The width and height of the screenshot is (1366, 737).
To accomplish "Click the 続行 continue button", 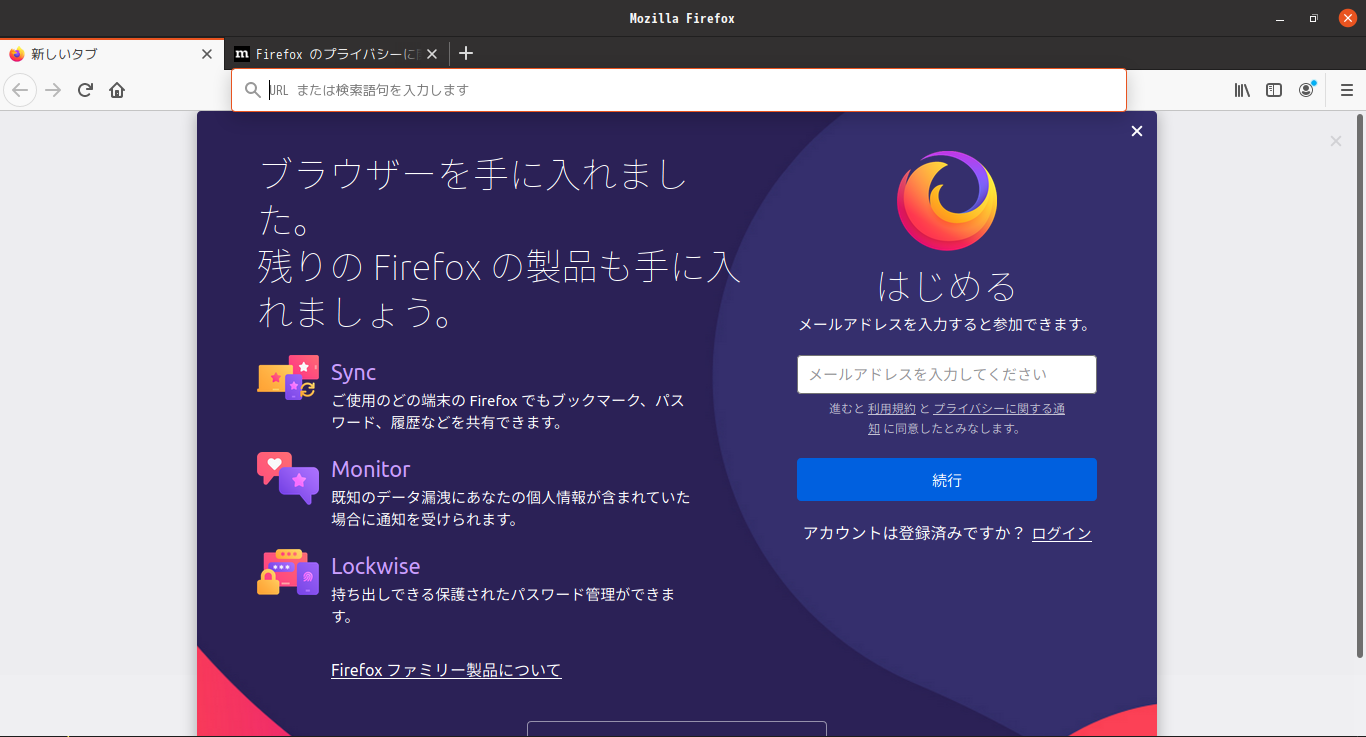I will [946, 479].
